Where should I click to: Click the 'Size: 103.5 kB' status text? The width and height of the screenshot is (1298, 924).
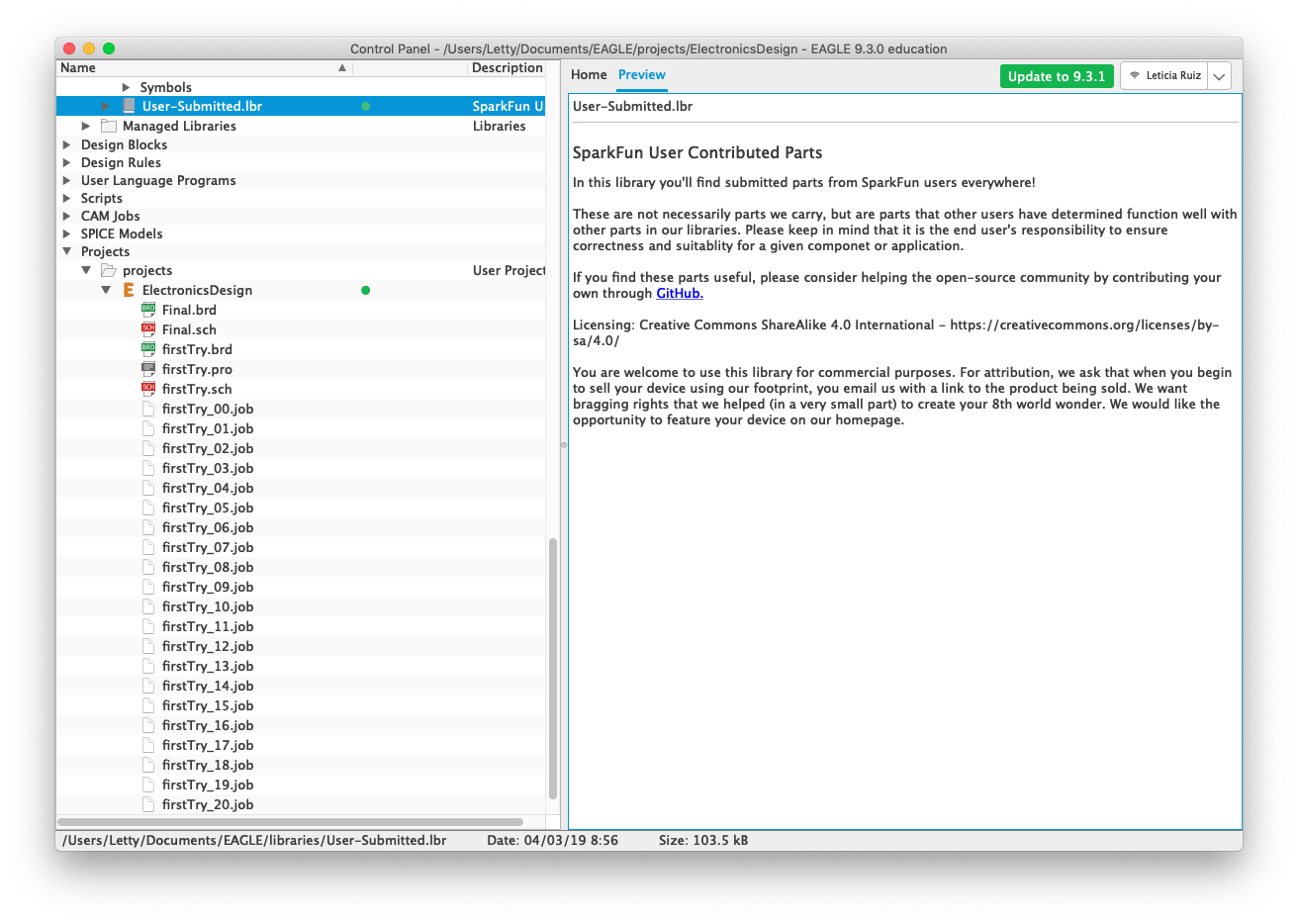[703, 840]
